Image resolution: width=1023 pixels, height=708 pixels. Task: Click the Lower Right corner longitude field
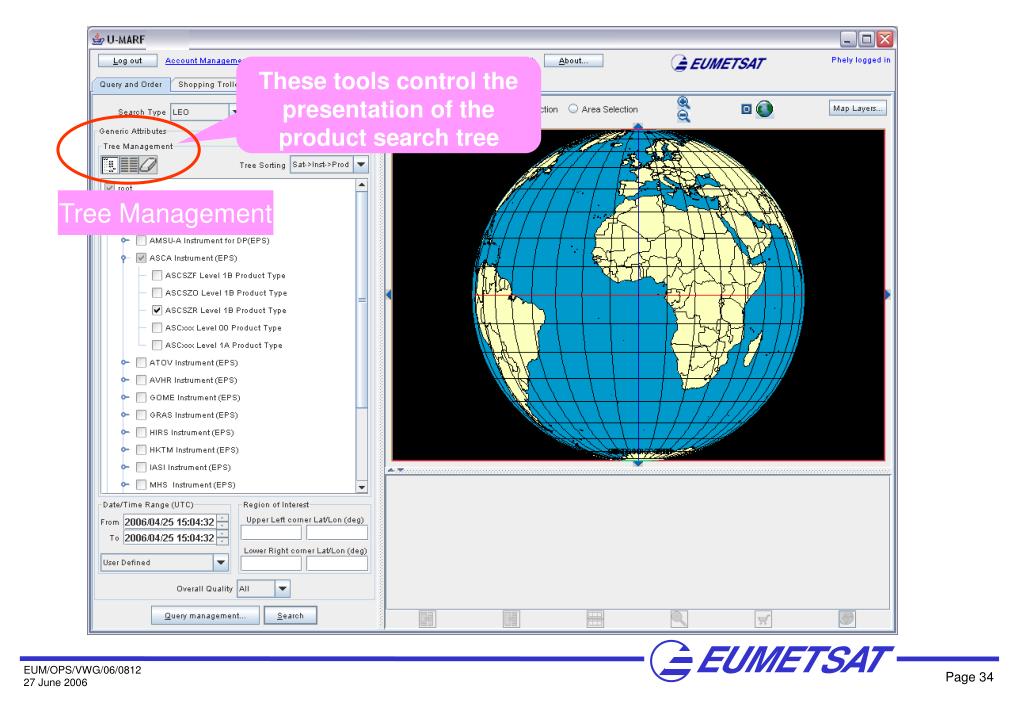click(337, 563)
